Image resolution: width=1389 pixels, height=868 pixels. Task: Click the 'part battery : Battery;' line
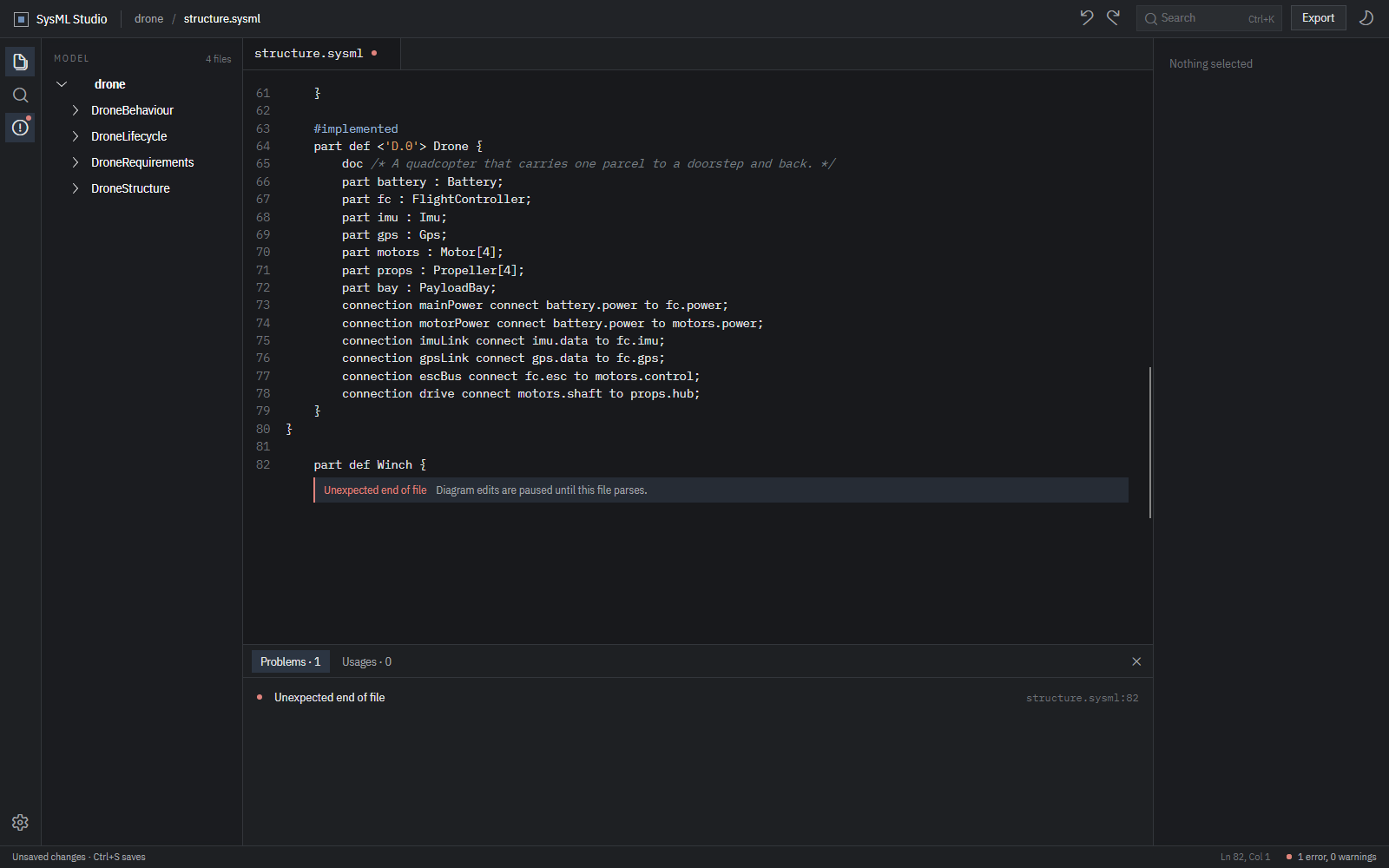[x=423, y=181]
